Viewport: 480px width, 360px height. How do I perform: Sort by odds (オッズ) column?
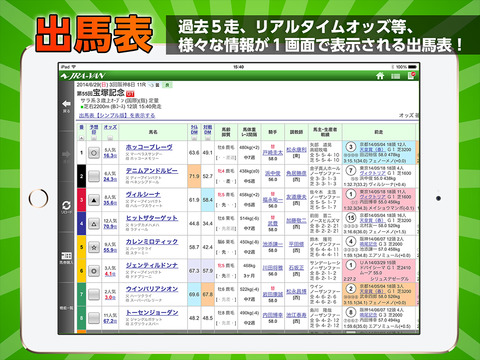tap(110, 138)
